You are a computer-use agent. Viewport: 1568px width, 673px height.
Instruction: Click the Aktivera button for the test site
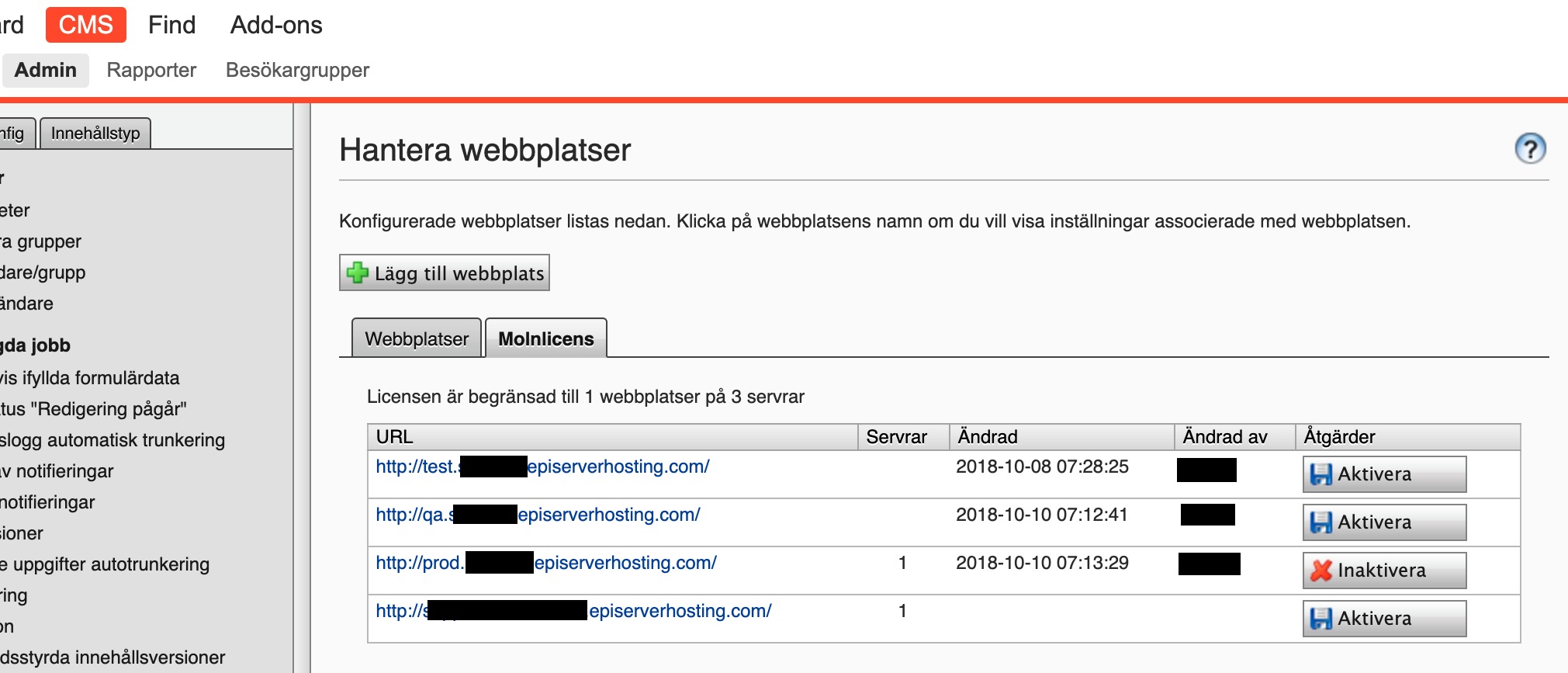[1383, 474]
